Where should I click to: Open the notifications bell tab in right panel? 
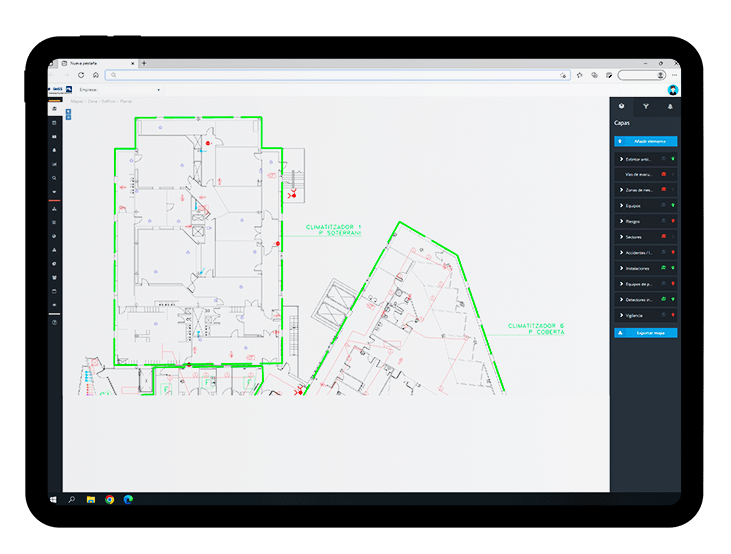670,106
